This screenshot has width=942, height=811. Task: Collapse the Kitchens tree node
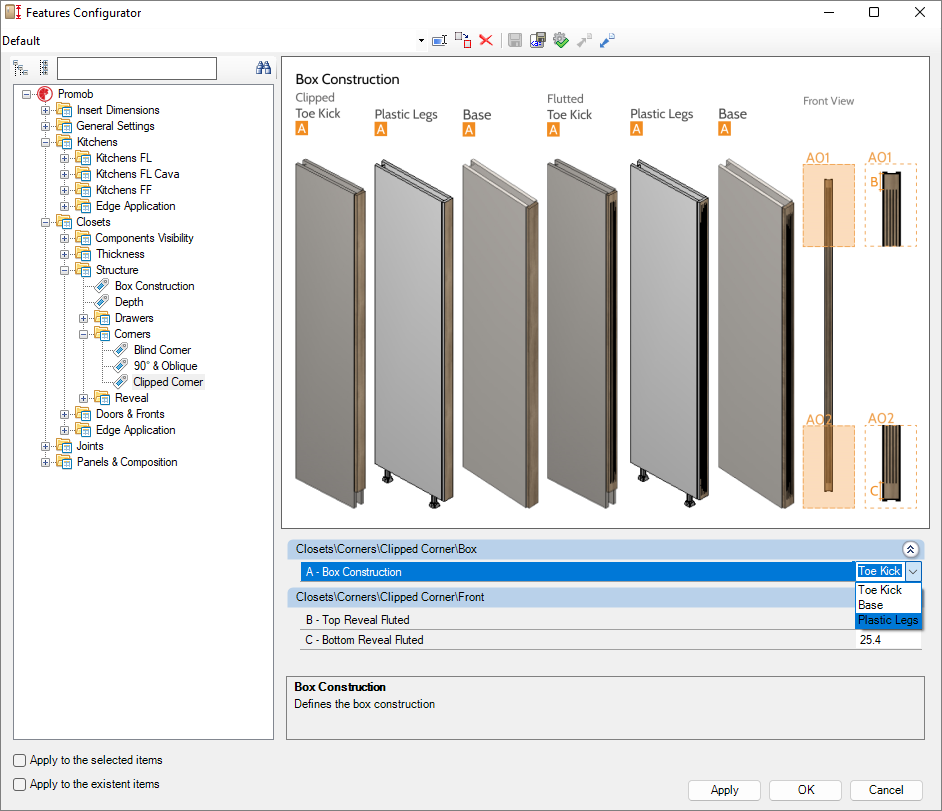coord(46,142)
